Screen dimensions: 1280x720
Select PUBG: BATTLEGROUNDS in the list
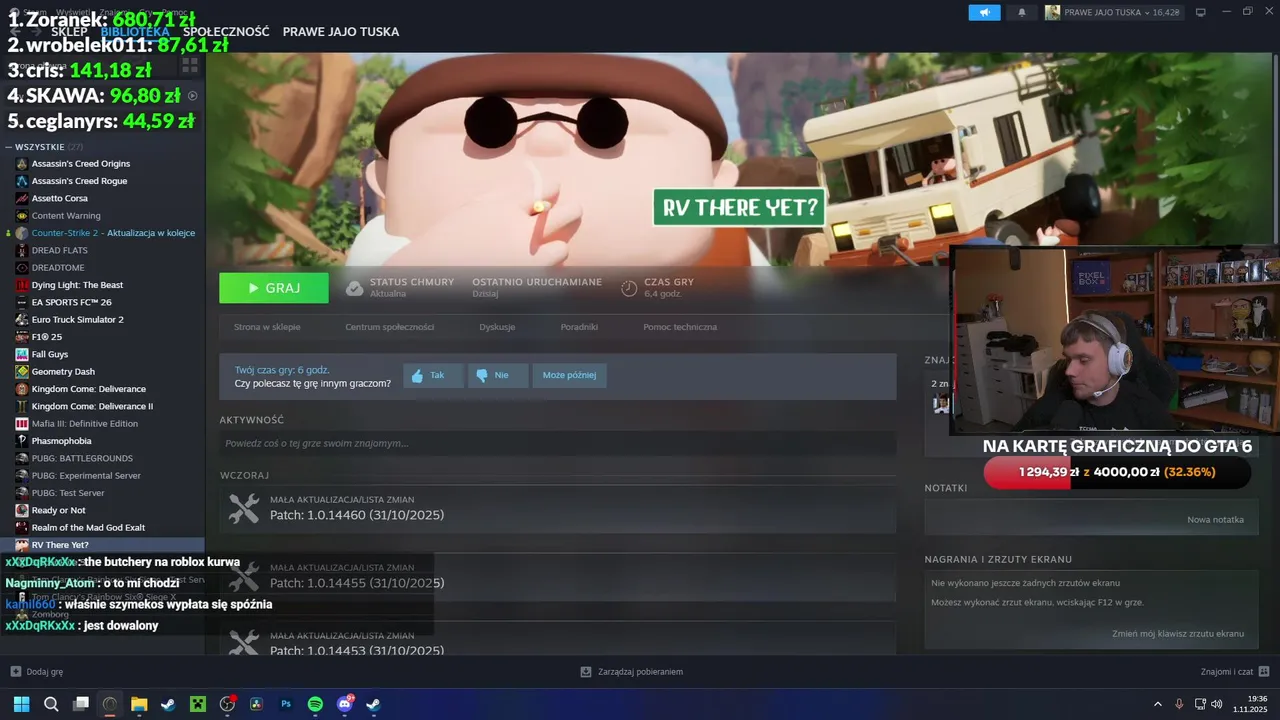pyautogui.click(x=82, y=458)
